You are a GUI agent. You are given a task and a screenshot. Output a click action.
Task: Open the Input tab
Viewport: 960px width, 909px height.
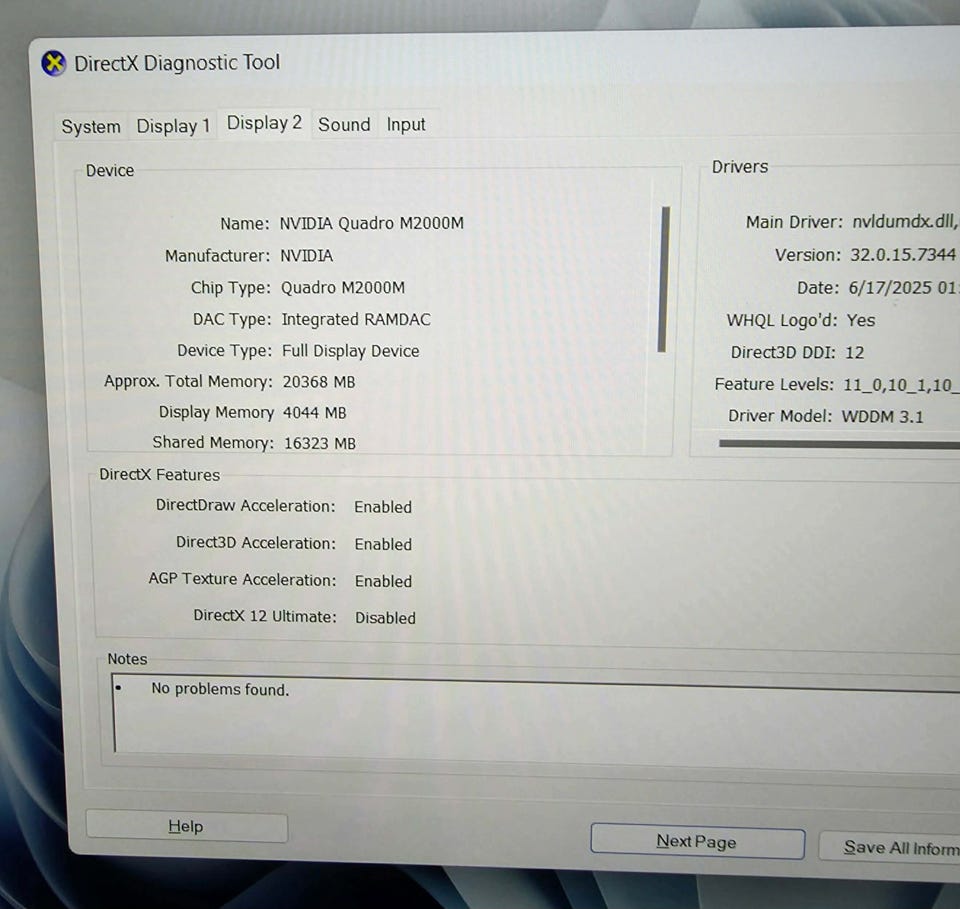[405, 124]
